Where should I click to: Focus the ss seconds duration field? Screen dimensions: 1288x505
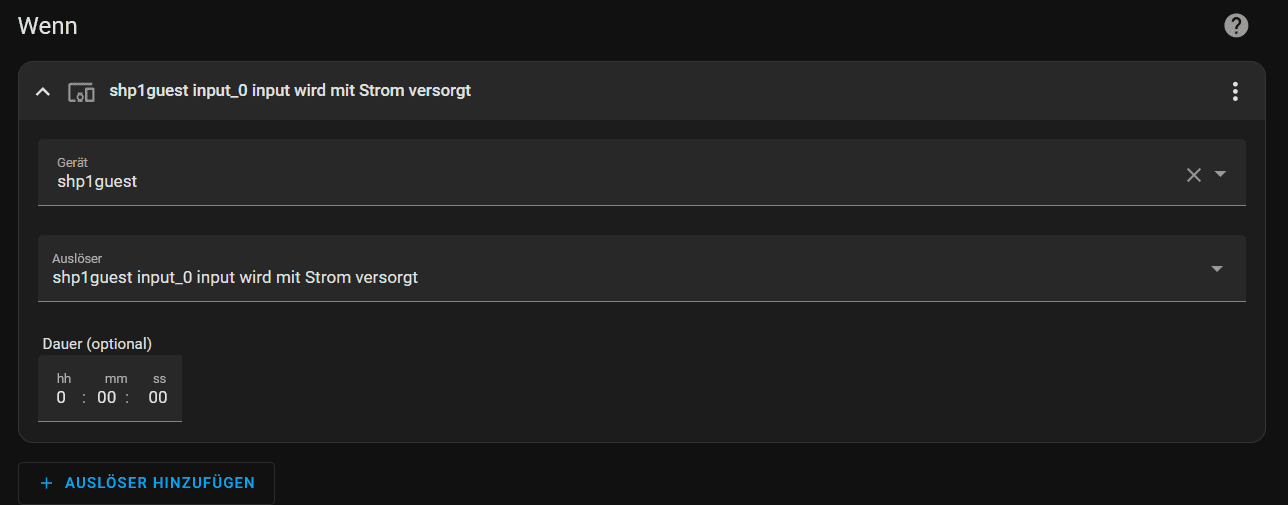pyautogui.click(x=158, y=397)
